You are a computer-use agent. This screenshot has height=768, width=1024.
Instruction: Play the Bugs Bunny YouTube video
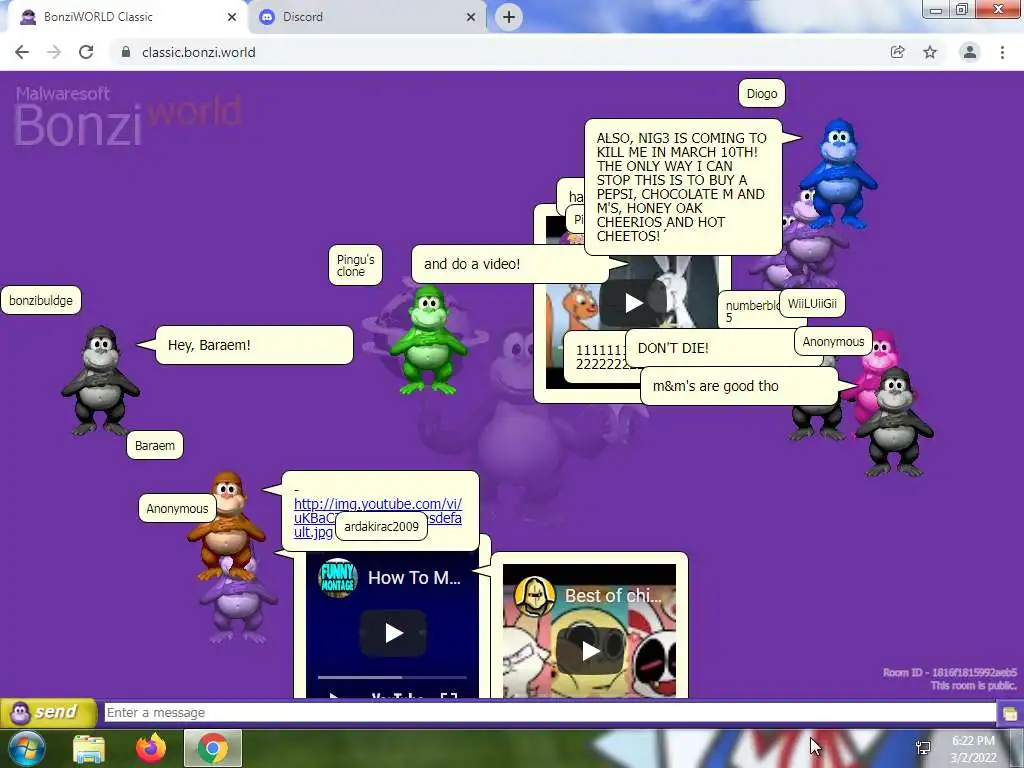click(633, 303)
